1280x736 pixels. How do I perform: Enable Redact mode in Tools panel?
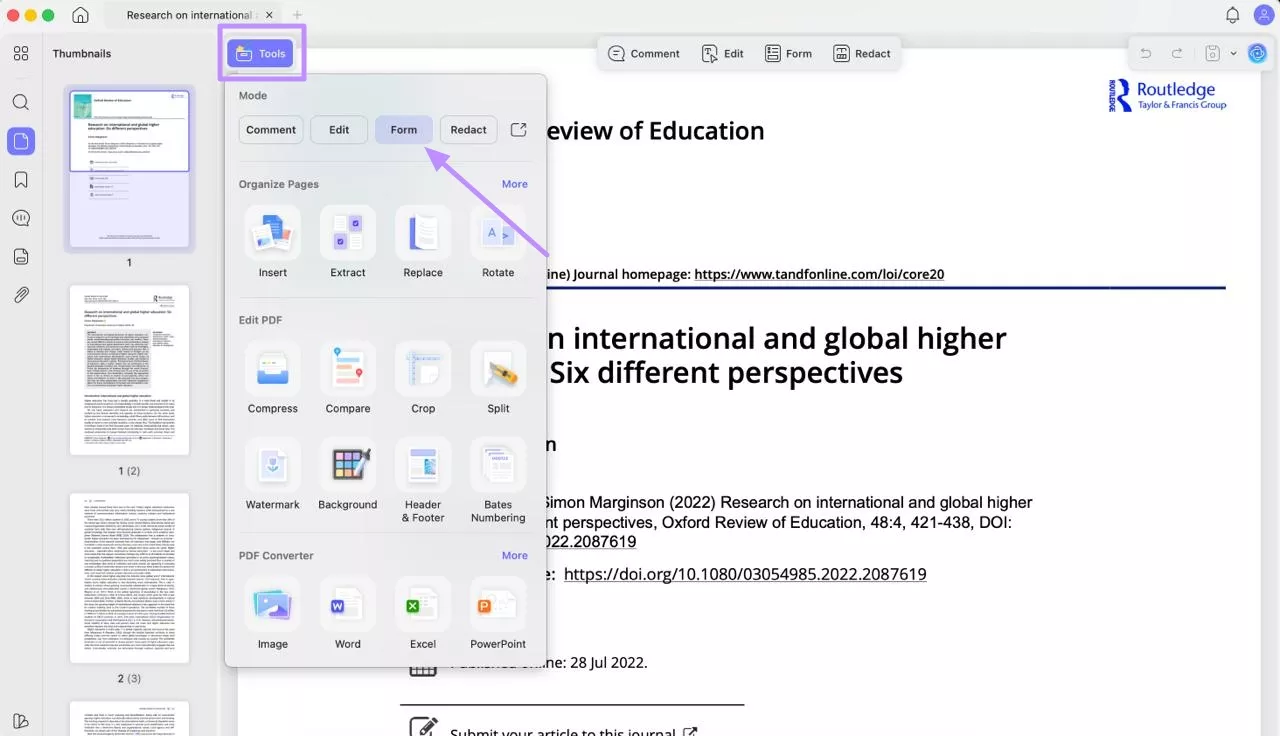click(x=468, y=130)
